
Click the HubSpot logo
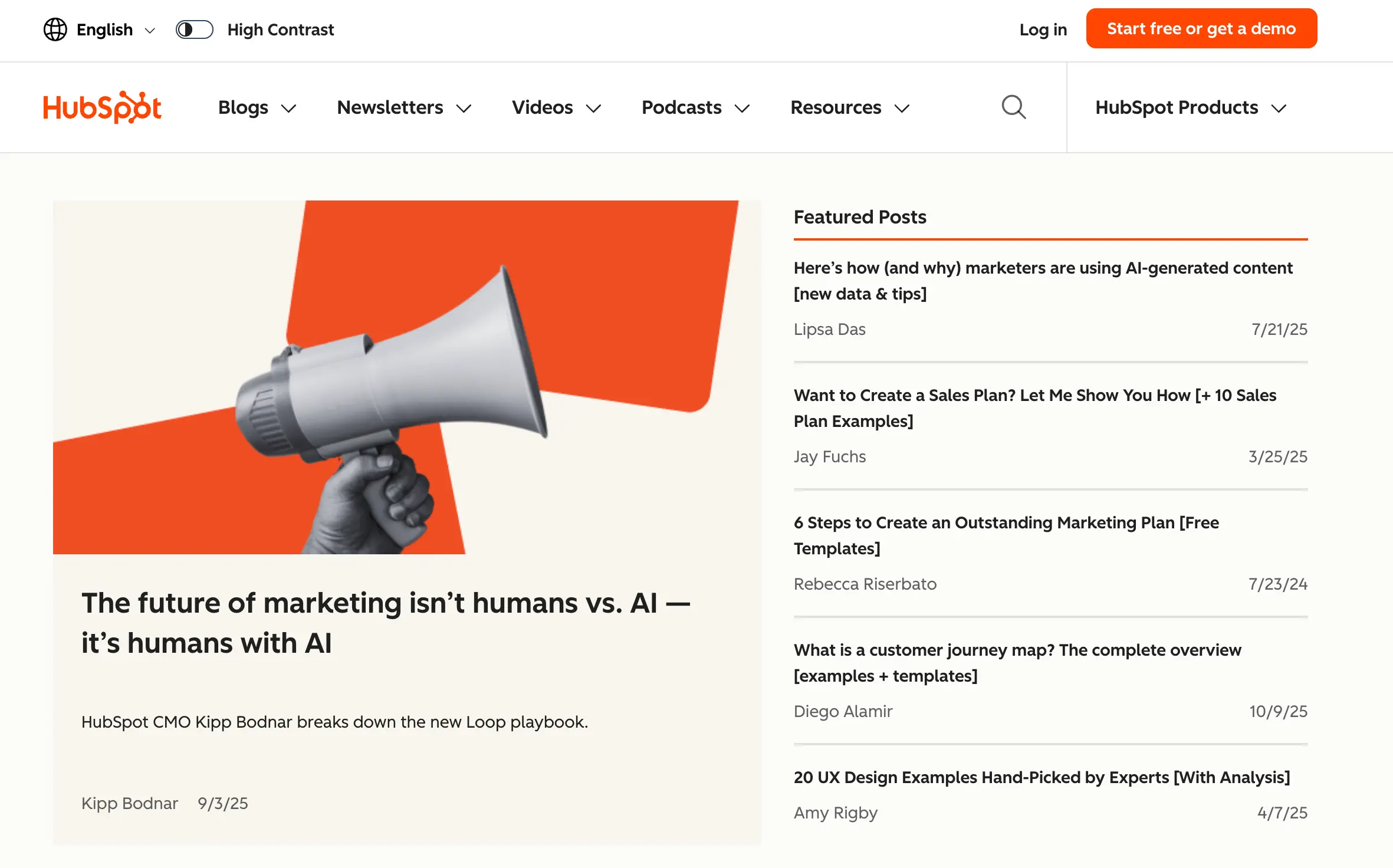(x=102, y=107)
